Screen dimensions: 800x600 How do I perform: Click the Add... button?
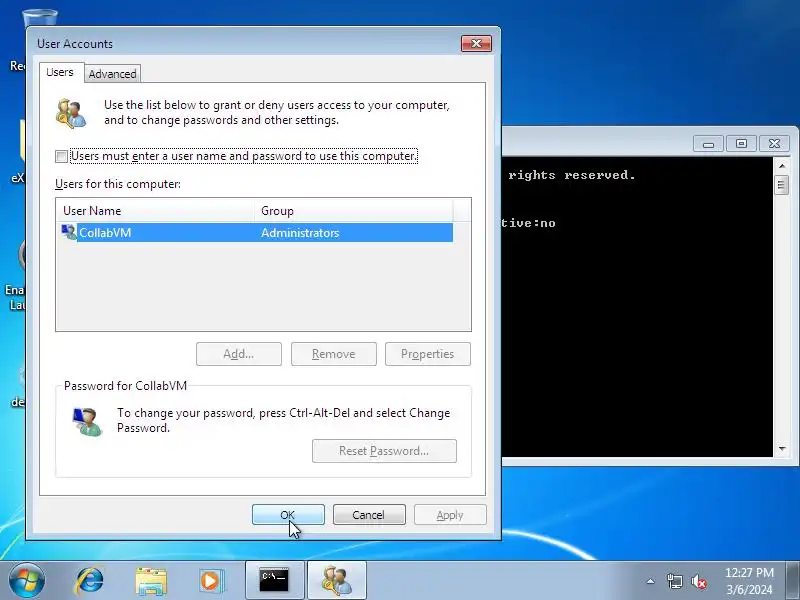point(239,354)
